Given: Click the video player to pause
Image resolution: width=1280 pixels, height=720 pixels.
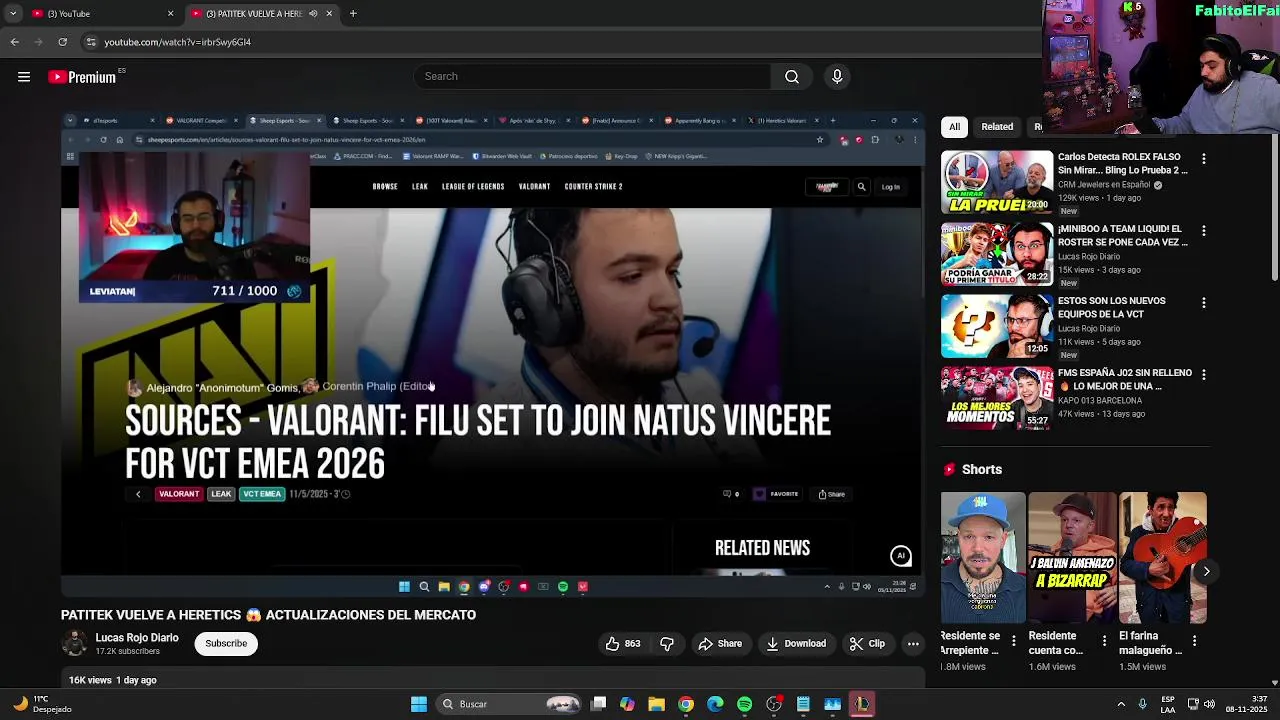Looking at the screenshot, I should (492, 354).
